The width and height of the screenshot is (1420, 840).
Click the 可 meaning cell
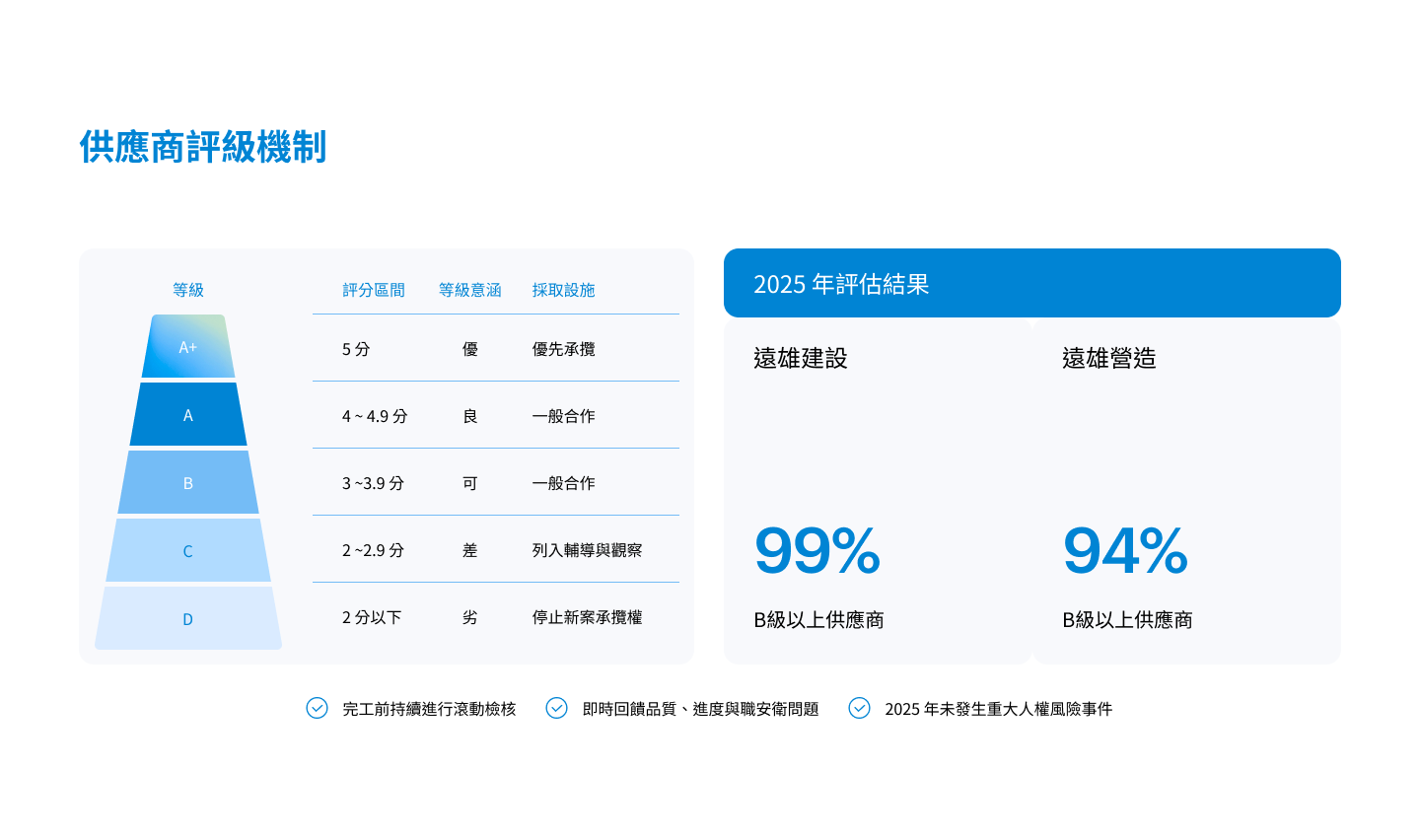[470, 483]
